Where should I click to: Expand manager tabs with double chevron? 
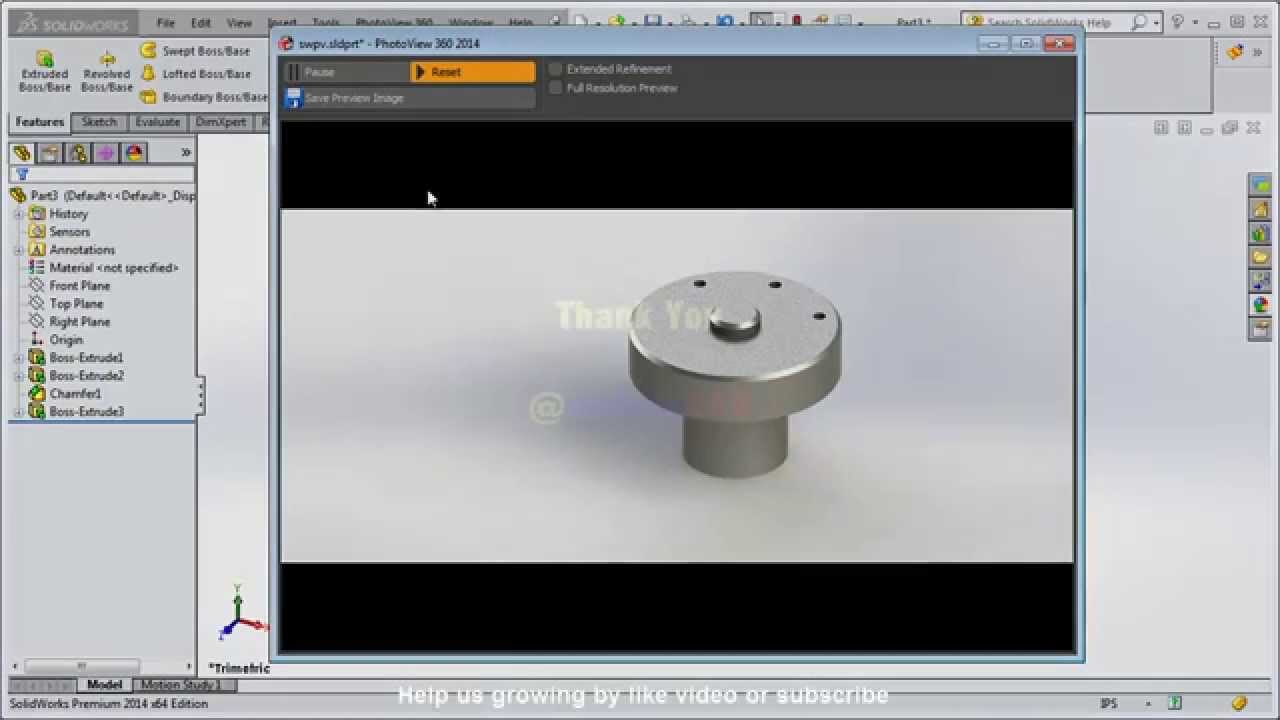tap(185, 153)
